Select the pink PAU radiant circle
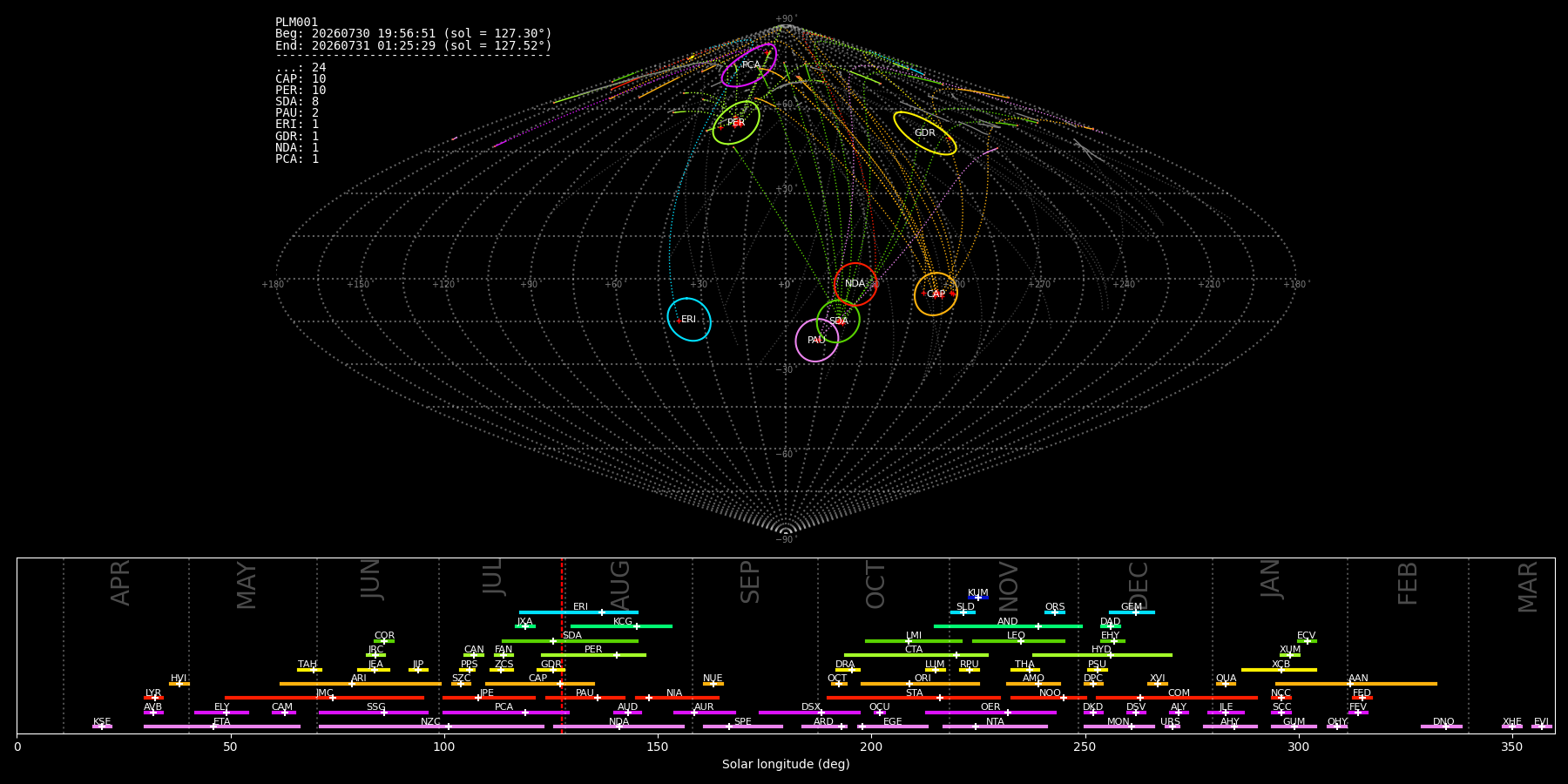 817,340
